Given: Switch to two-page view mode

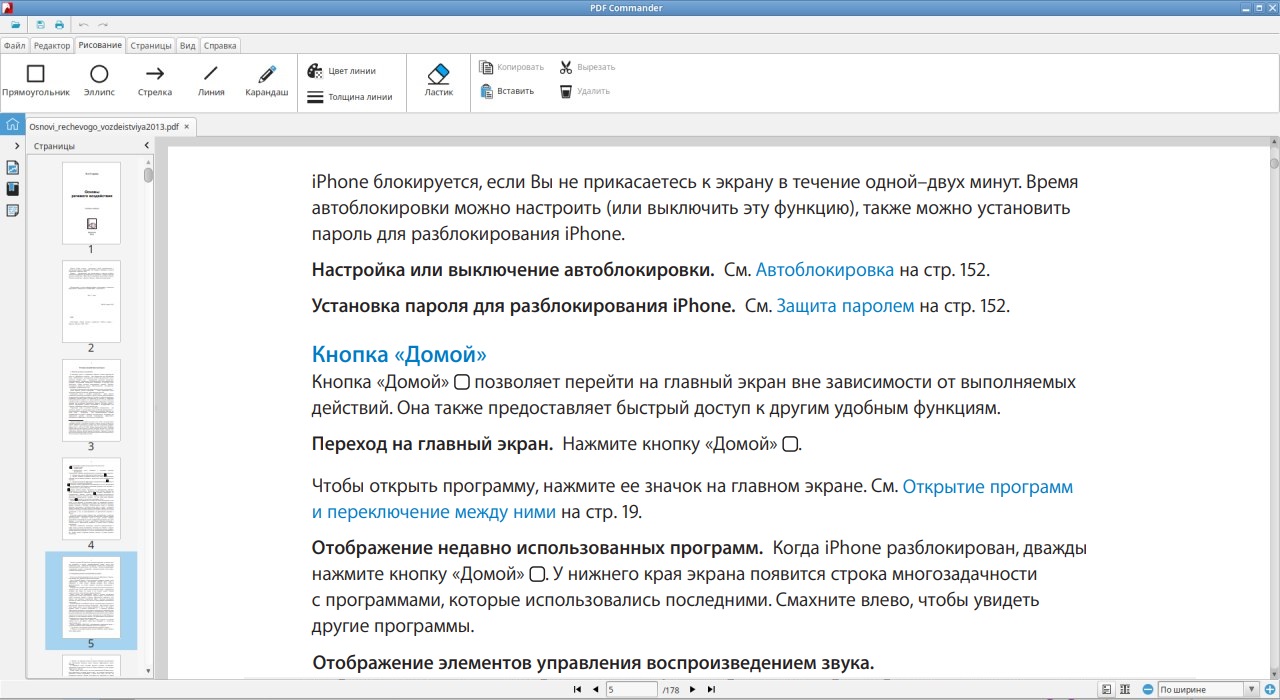Looking at the screenshot, I should tap(1125, 690).
